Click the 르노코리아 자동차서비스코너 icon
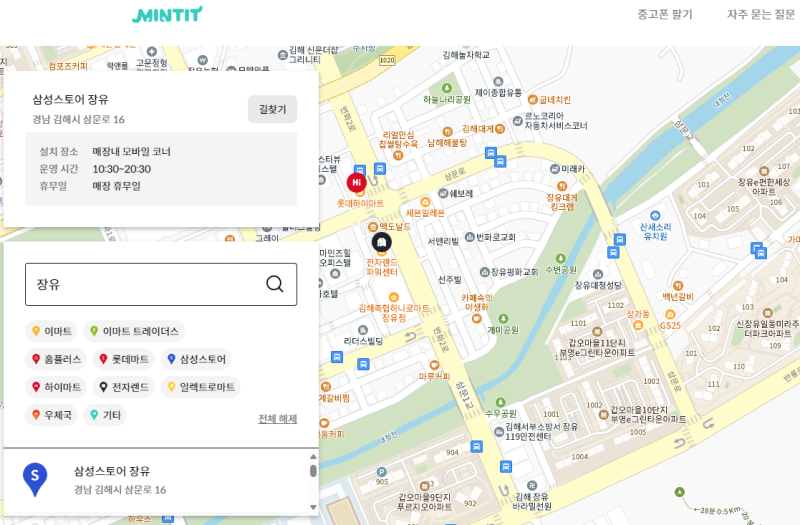The image size is (800, 525). (518, 121)
